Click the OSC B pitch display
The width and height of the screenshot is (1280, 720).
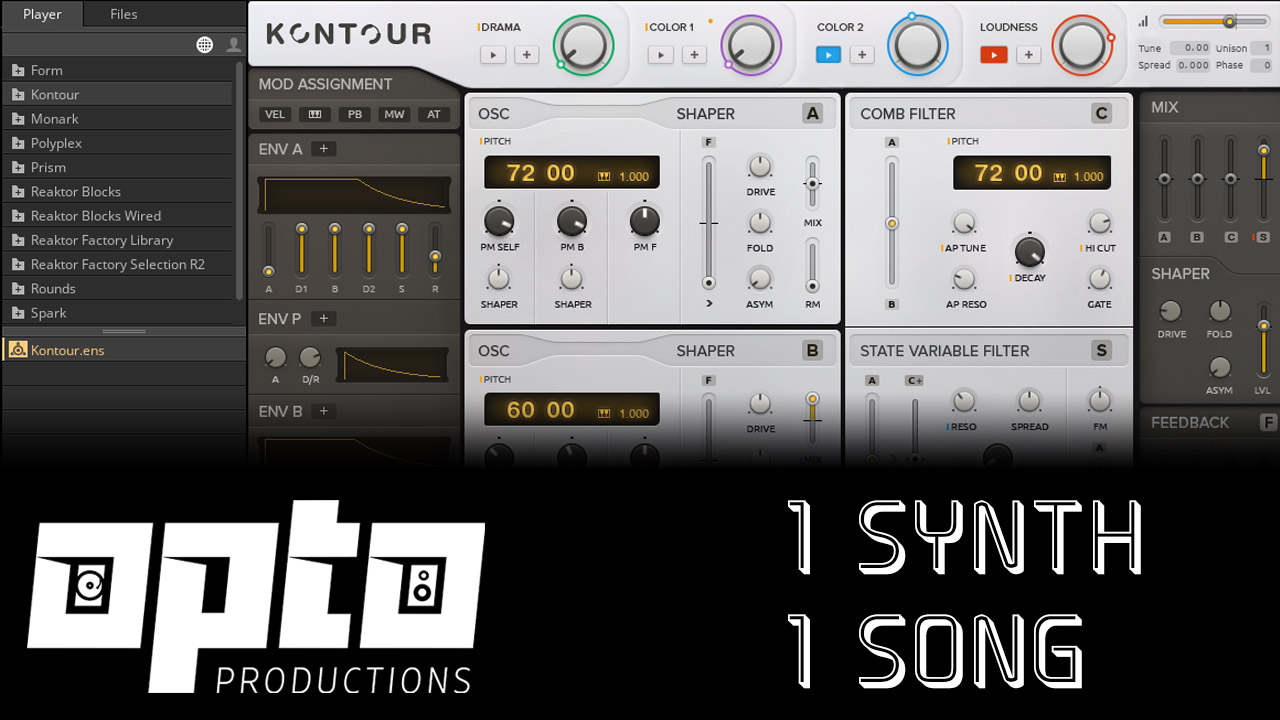[572, 409]
